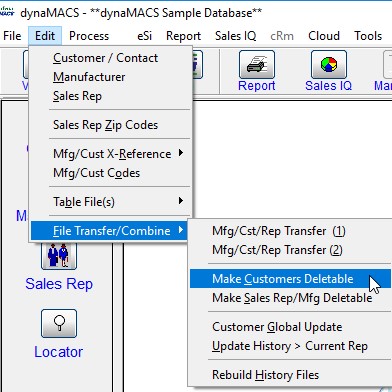The height and width of the screenshot is (392, 392).
Task: Click the Locator label in sidebar
Action: pyautogui.click(x=59, y=352)
